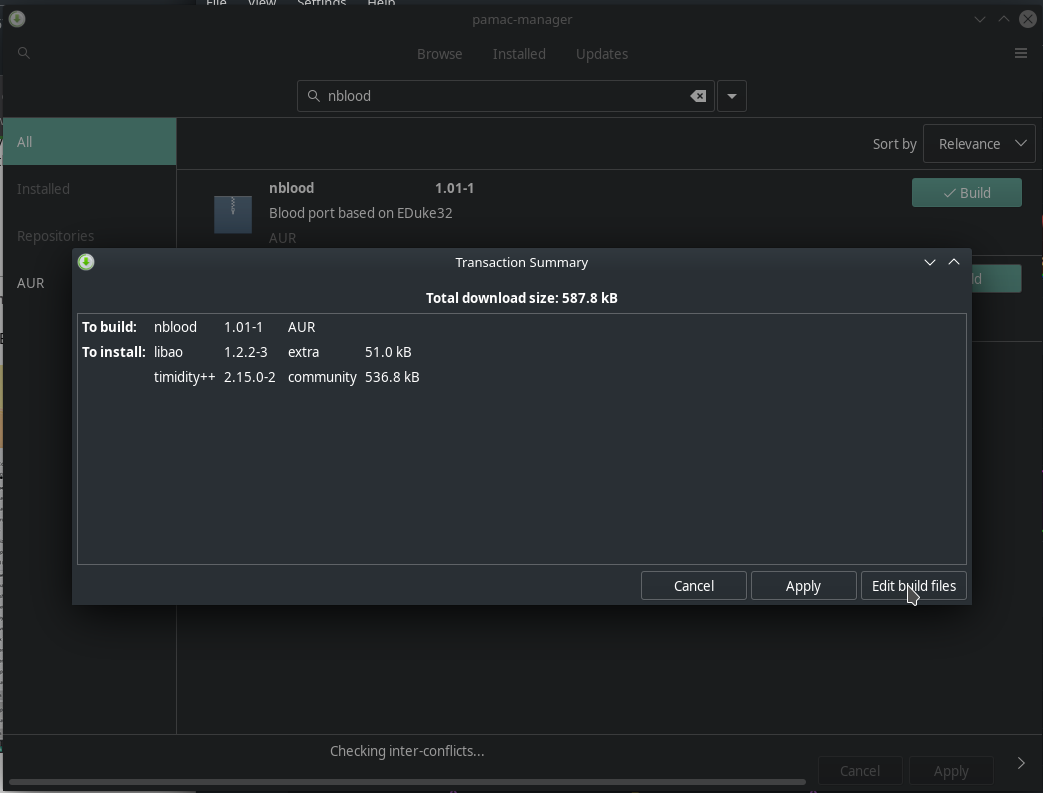Click the 51.0 kB size cell
The image size is (1043, 793).
pos(388,352)
